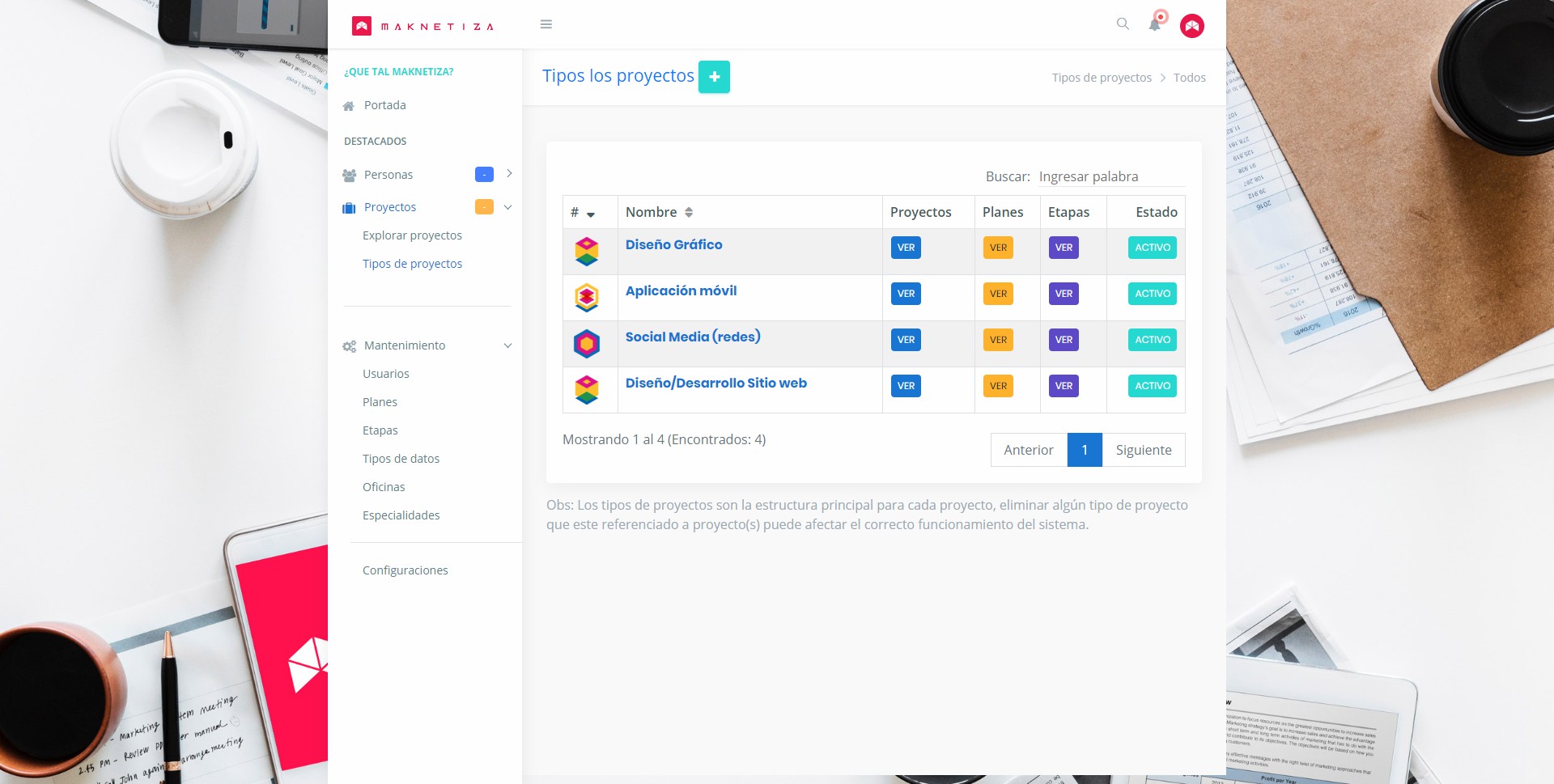View stages for Diseño/Desarrollo Sitio web
The image size is (1554, 784).
[x=1064, y=386]
